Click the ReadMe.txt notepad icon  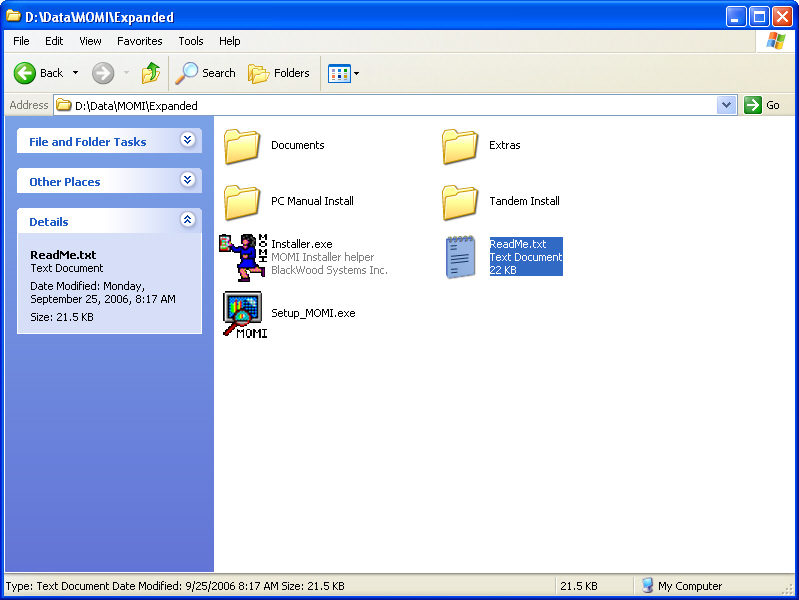(x=460, y=257)
